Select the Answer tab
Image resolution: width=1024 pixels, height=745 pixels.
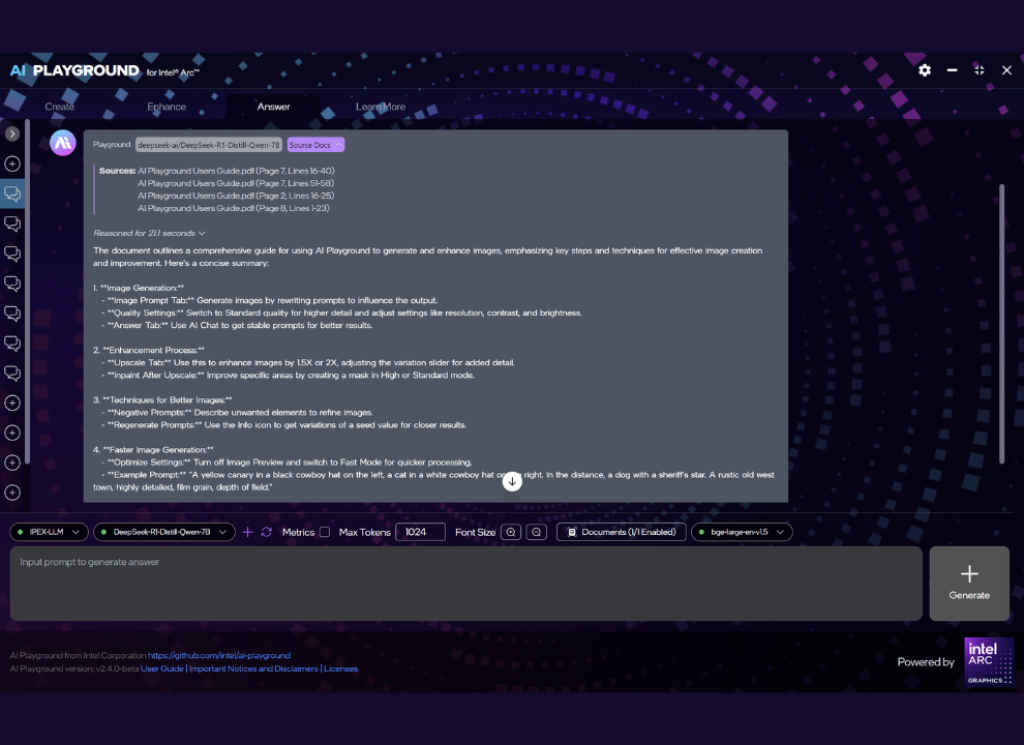coord(273,106)
